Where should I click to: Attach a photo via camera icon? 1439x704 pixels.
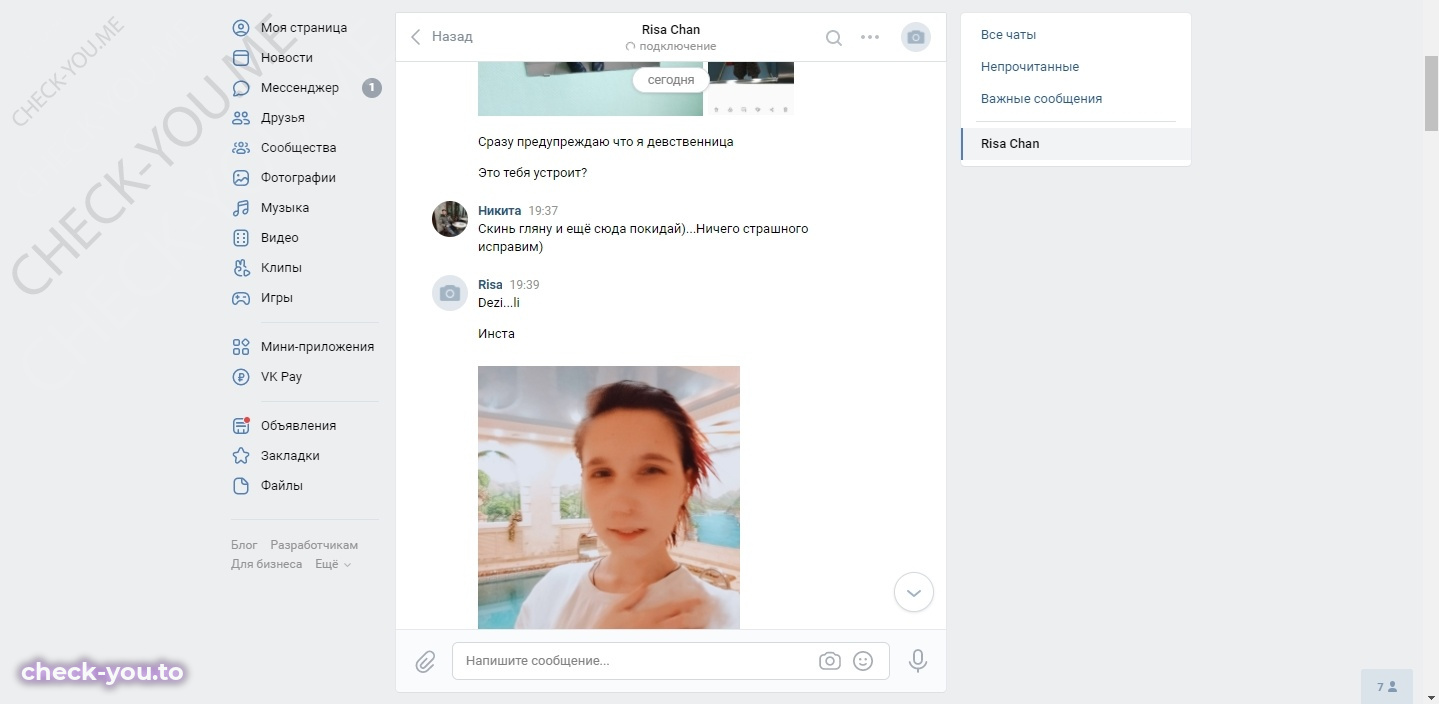point(830,661)
